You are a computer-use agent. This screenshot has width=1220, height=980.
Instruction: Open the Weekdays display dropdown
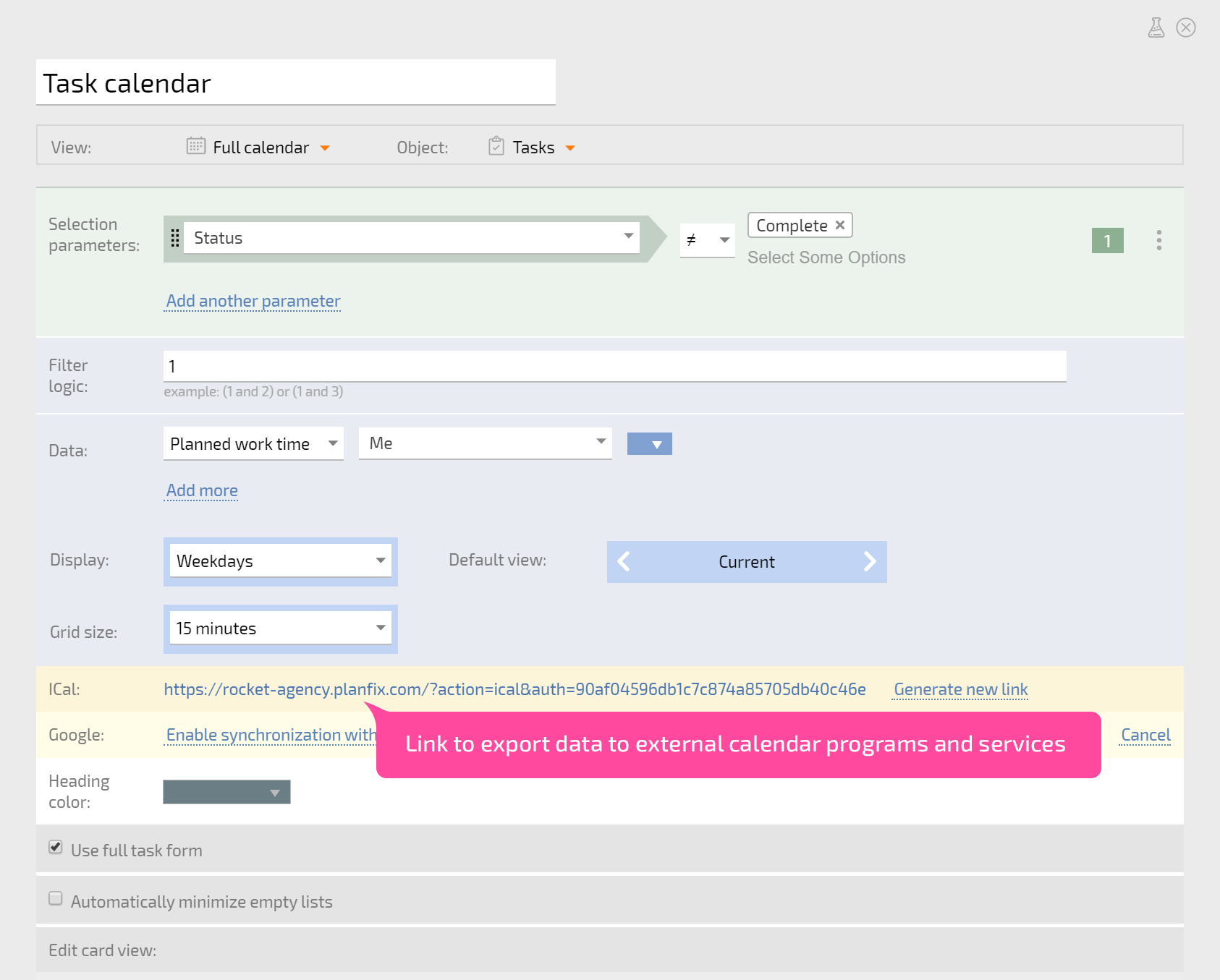(x=281, y=561)
